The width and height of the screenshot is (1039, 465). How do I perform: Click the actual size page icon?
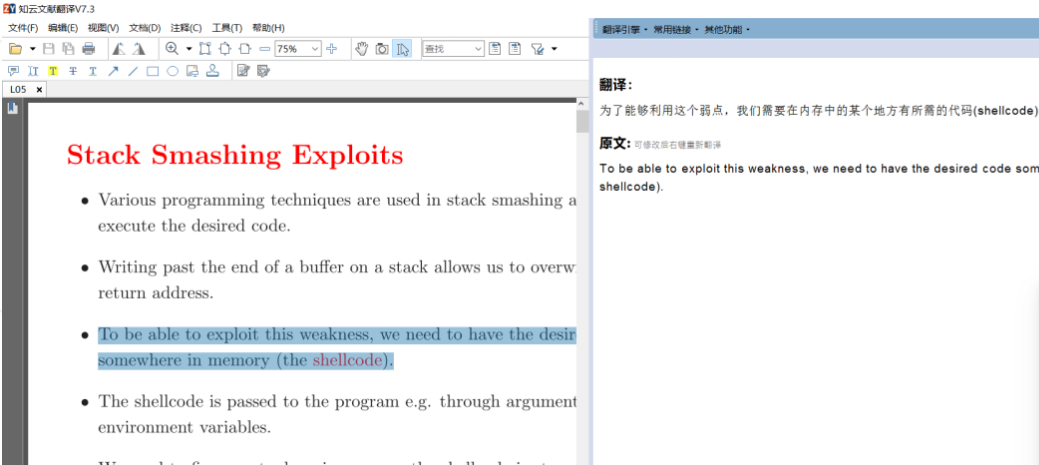click(x=205, y=48)
